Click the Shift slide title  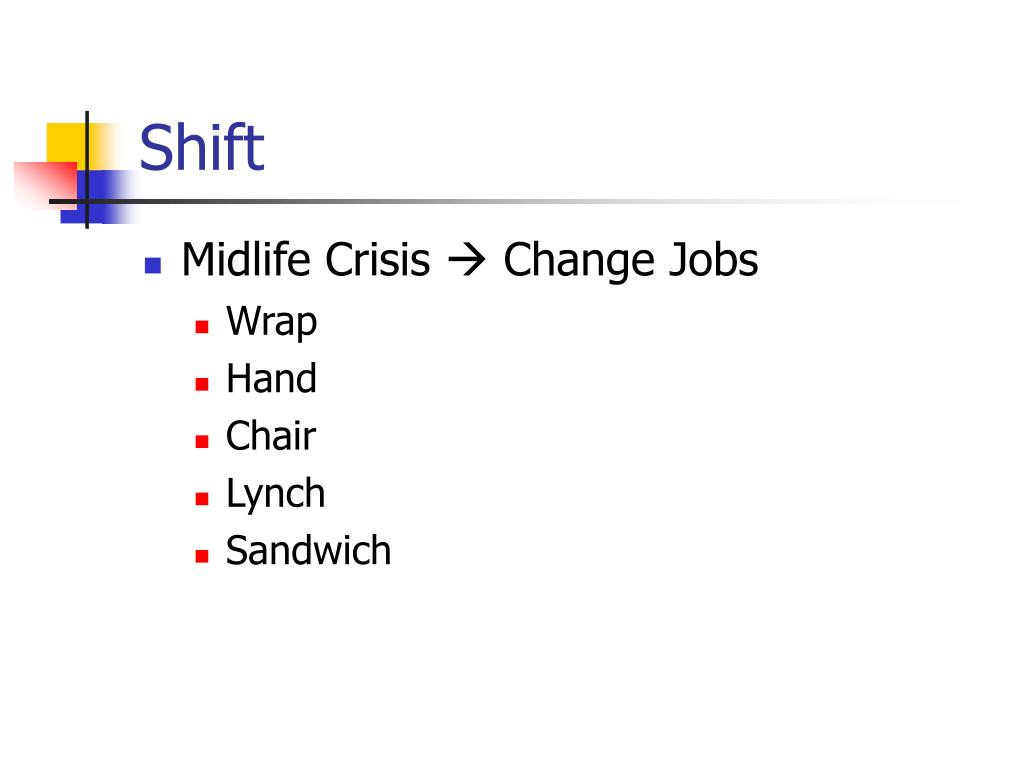202,148
